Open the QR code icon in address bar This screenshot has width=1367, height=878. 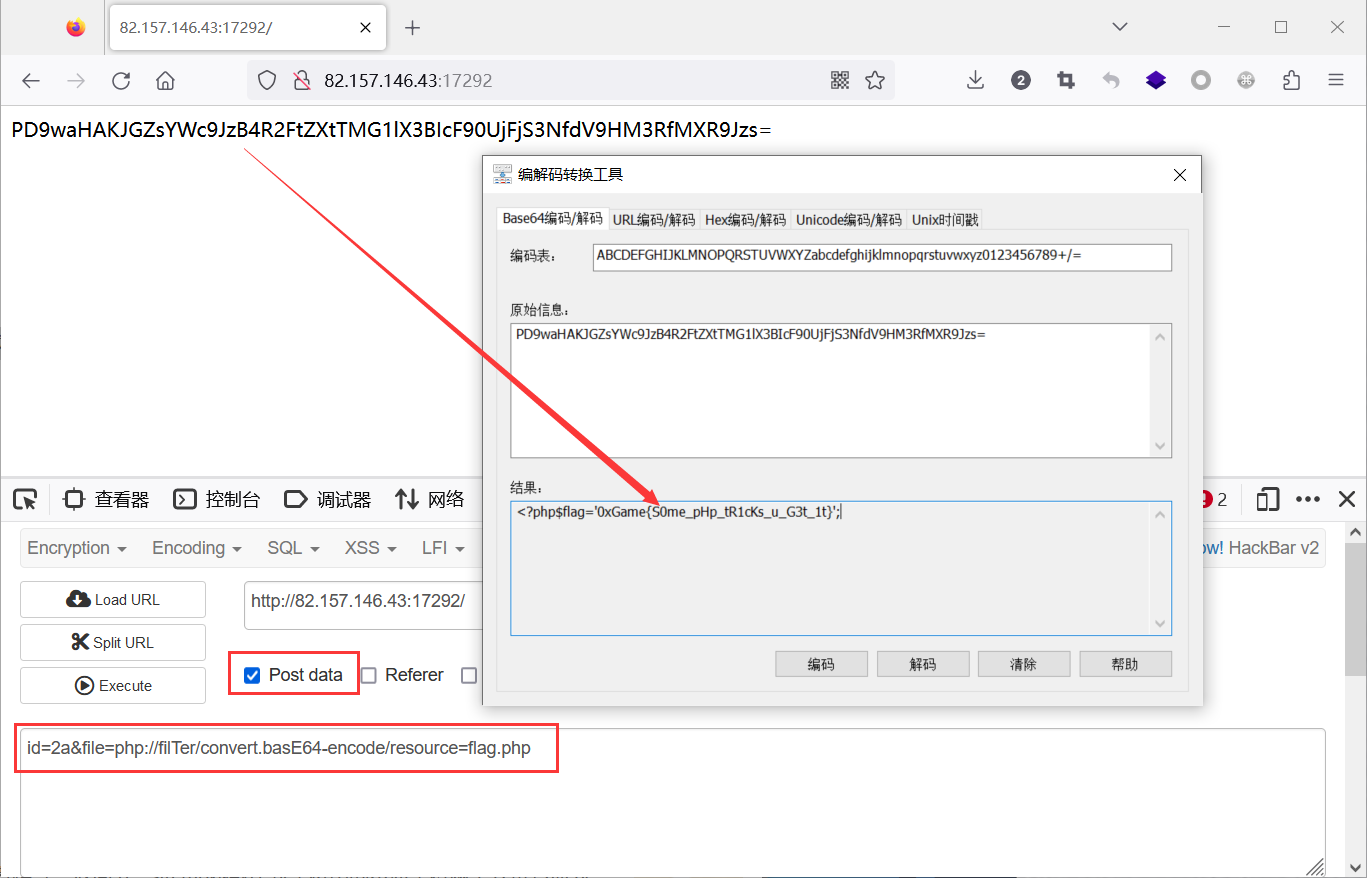pyautogui.click(x=840, y=81)
